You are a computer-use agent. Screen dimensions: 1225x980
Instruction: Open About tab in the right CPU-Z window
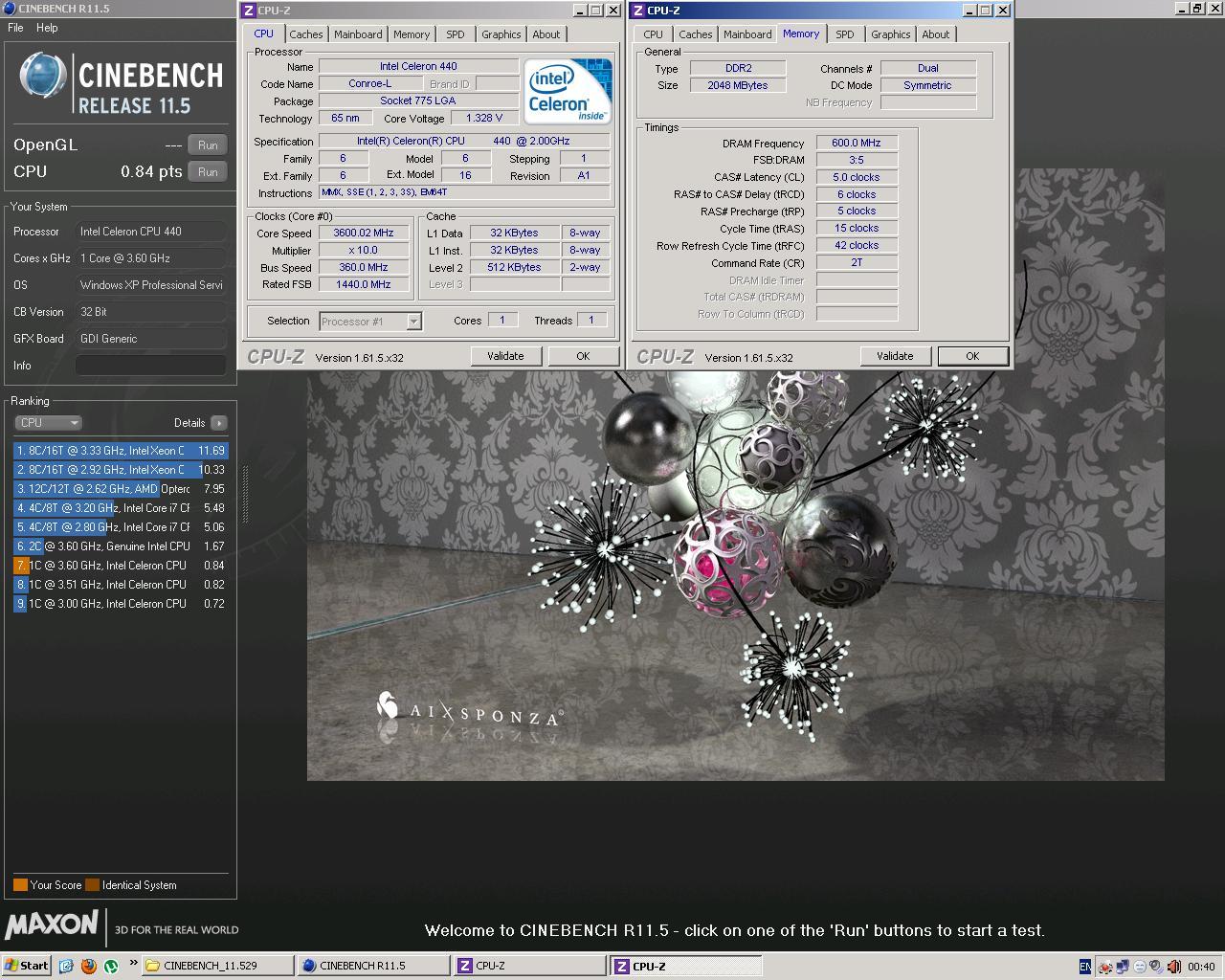pyautogui.click(x=936, y=34)
